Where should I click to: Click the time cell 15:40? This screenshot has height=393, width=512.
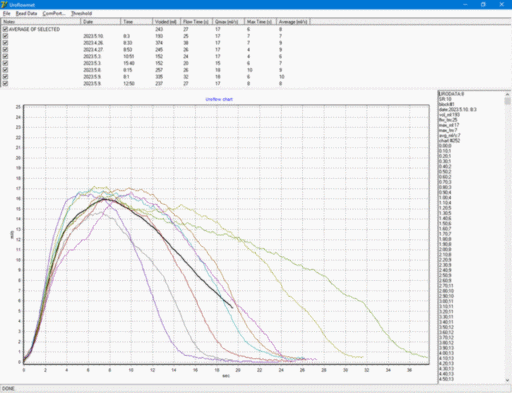click(129, 63)
